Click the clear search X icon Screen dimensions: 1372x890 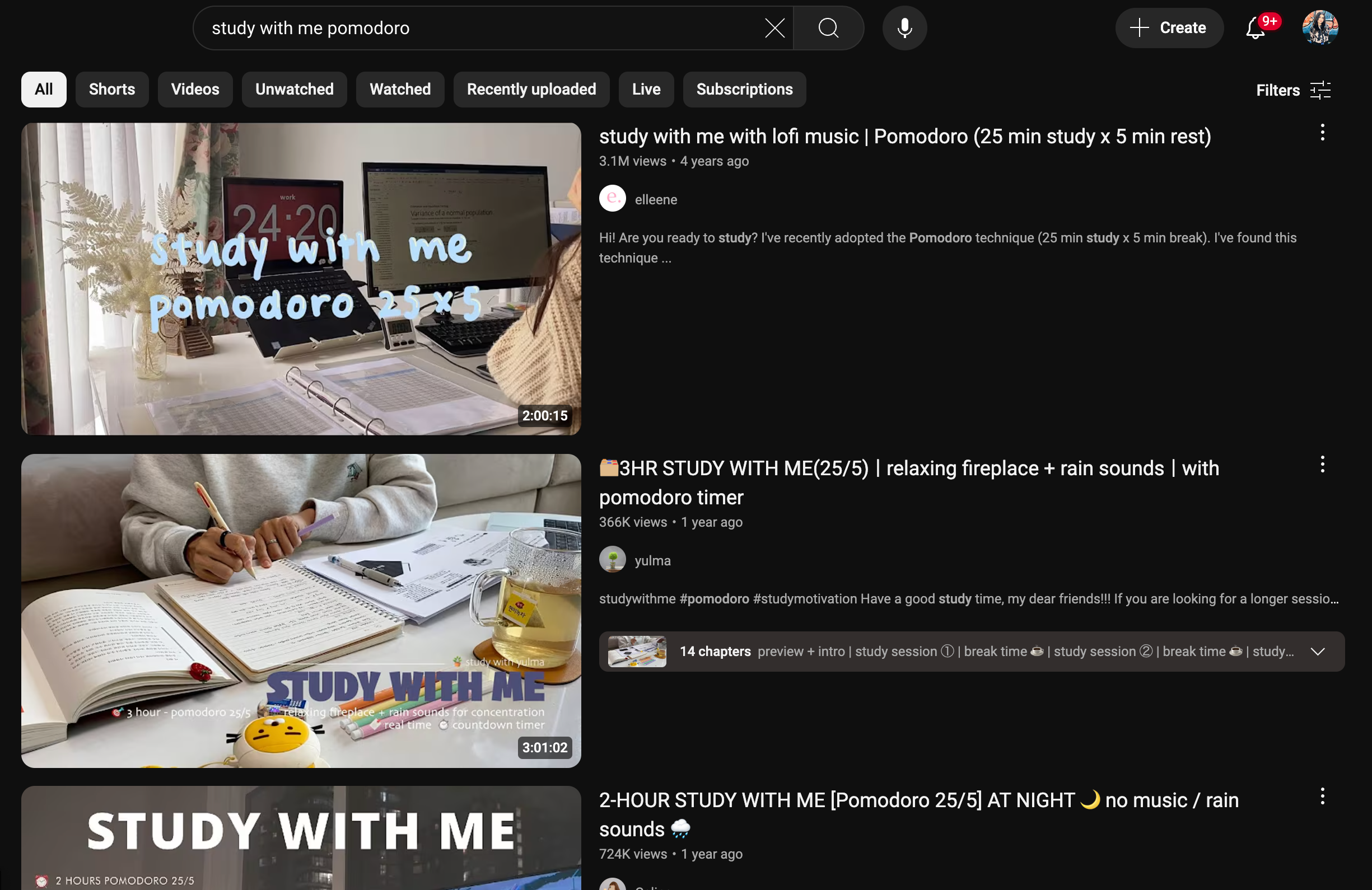[x=775, y=27]
